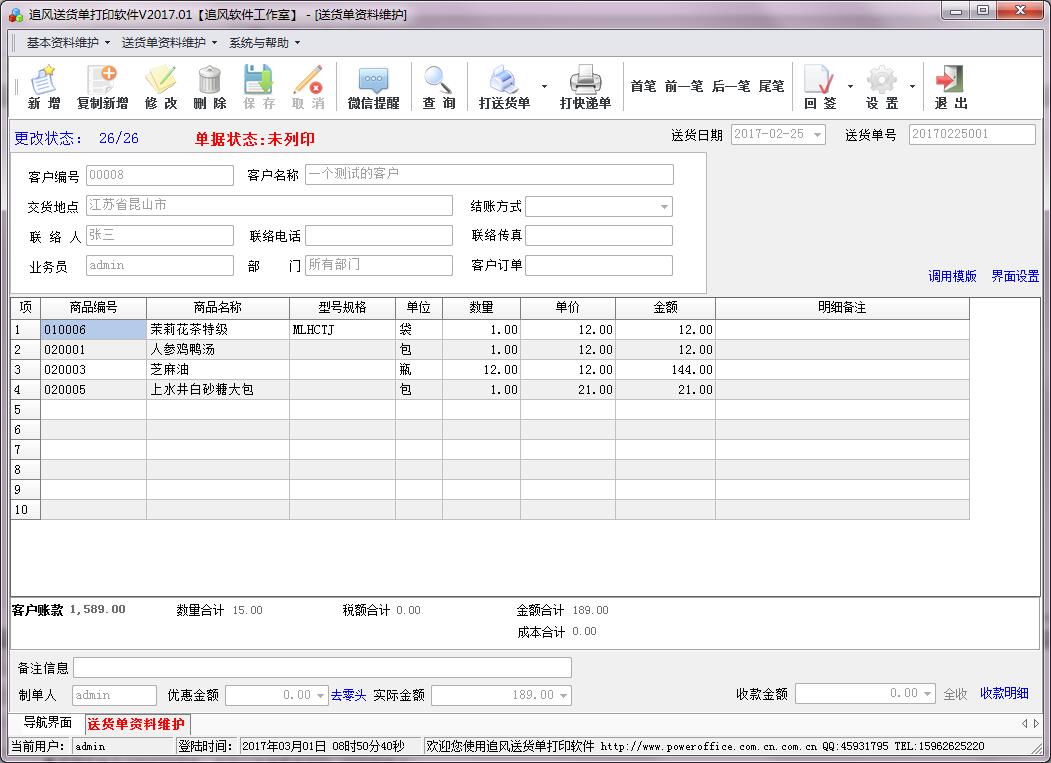This screenshot has height=763, width=1051.
Task: Open the 收款金额 dropdown arrow
Action: [x=927, y=694]
